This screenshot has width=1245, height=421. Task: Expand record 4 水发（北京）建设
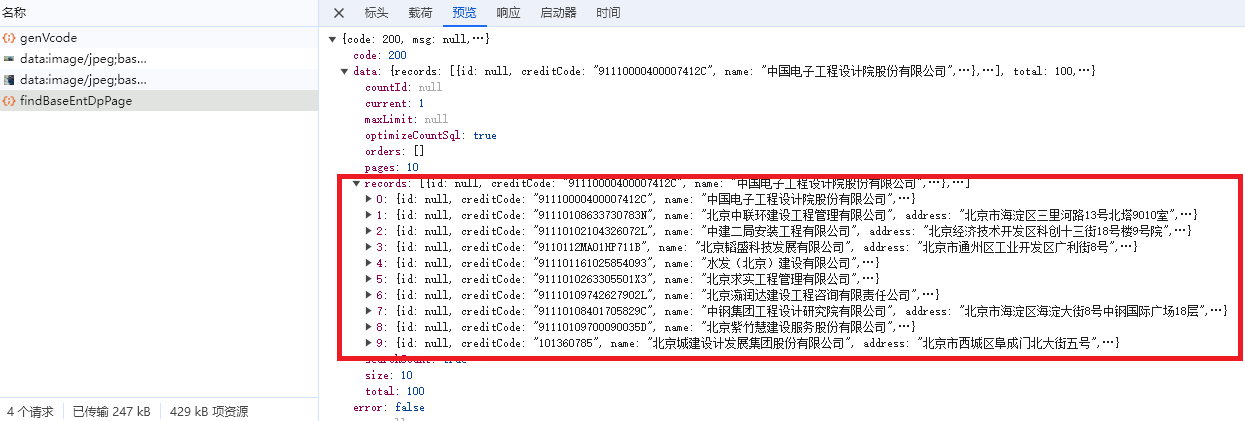369,263
